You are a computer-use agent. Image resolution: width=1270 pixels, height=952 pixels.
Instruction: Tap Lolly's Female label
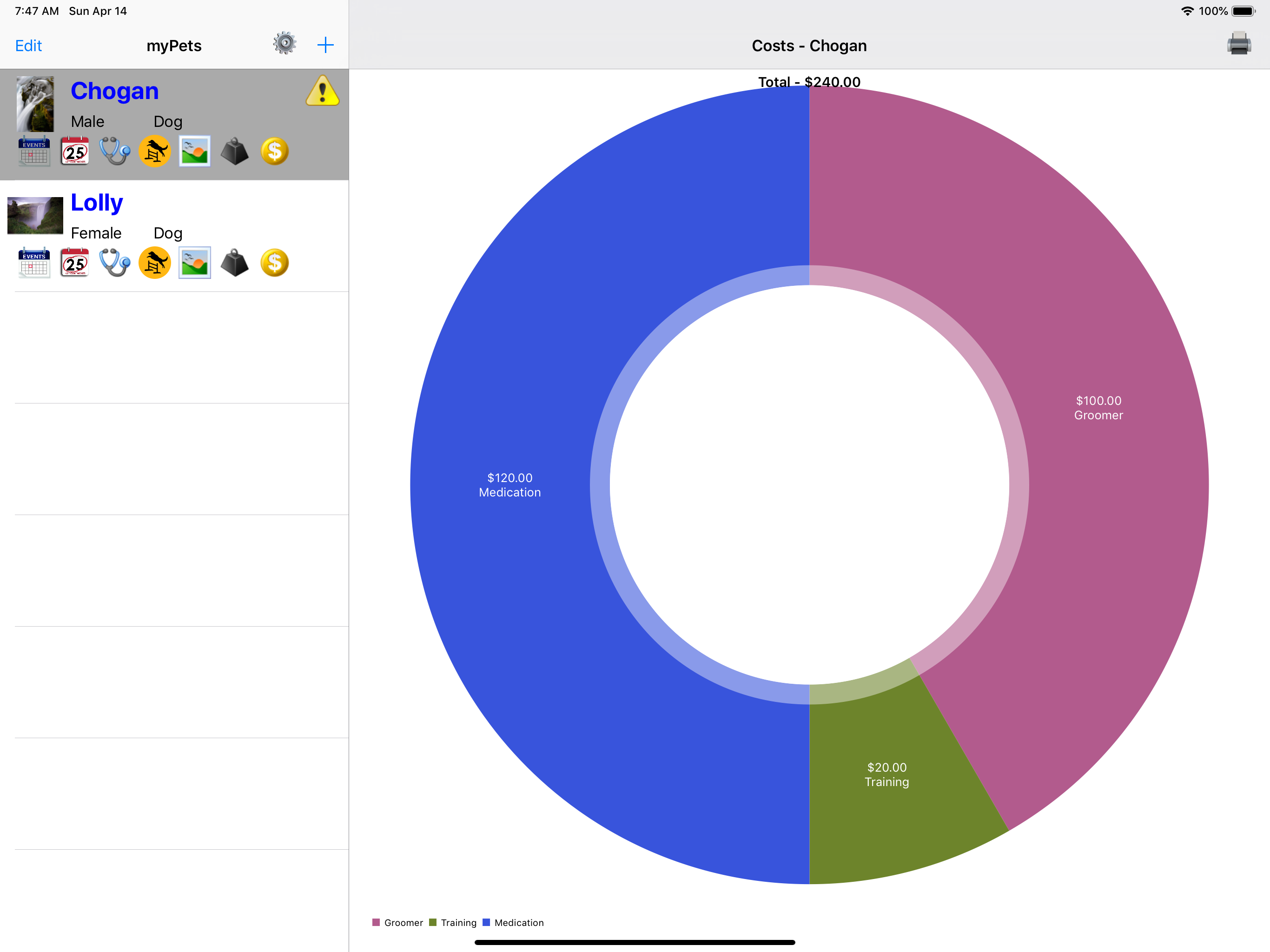[x=96, y=233]
